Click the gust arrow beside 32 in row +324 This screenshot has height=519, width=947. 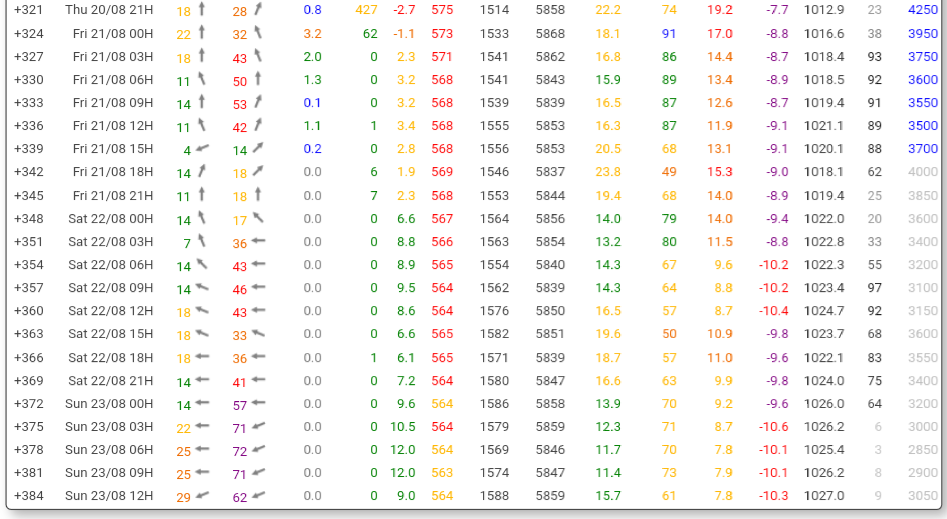(258, 33)
